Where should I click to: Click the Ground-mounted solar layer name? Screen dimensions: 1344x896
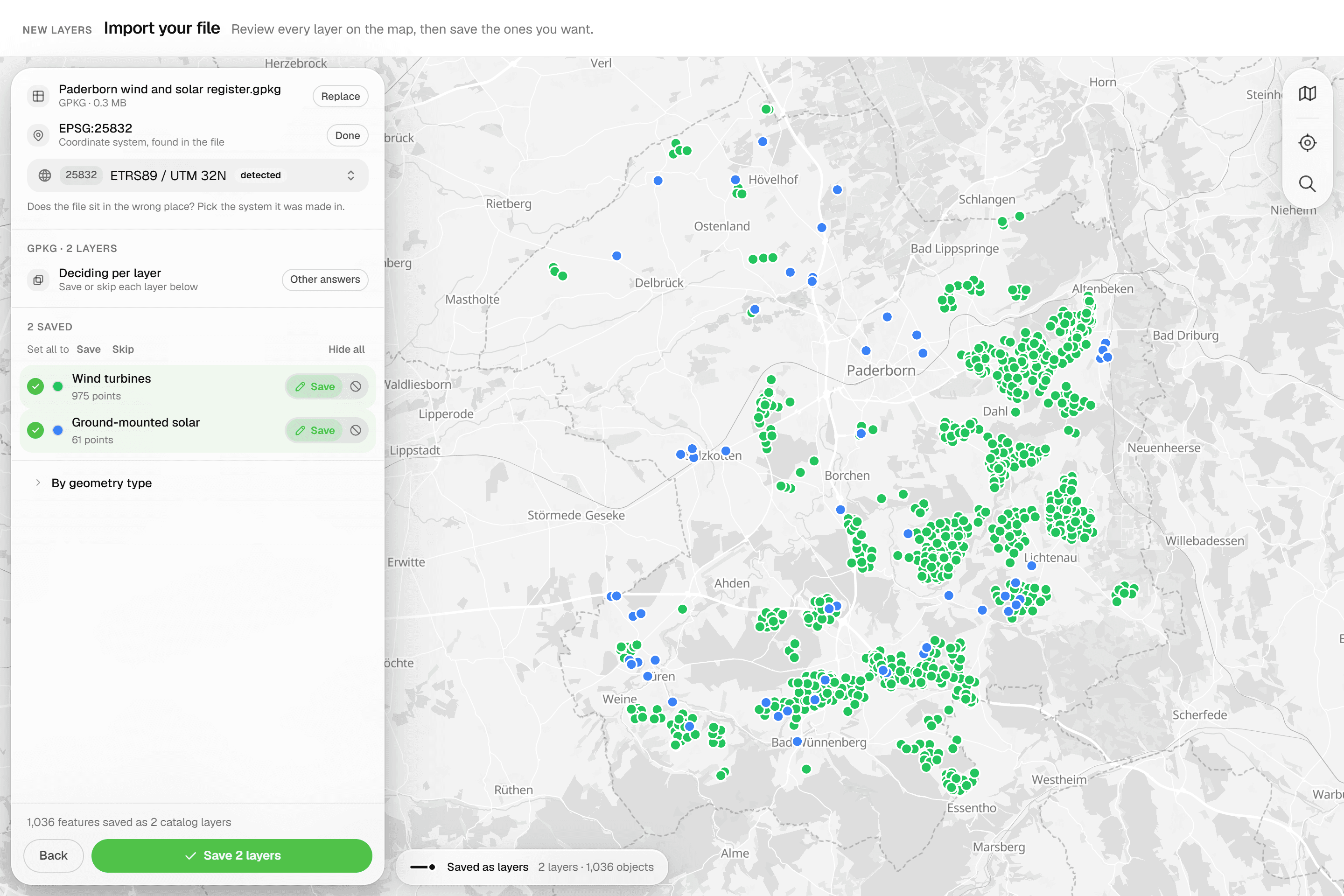coord(136,422)
